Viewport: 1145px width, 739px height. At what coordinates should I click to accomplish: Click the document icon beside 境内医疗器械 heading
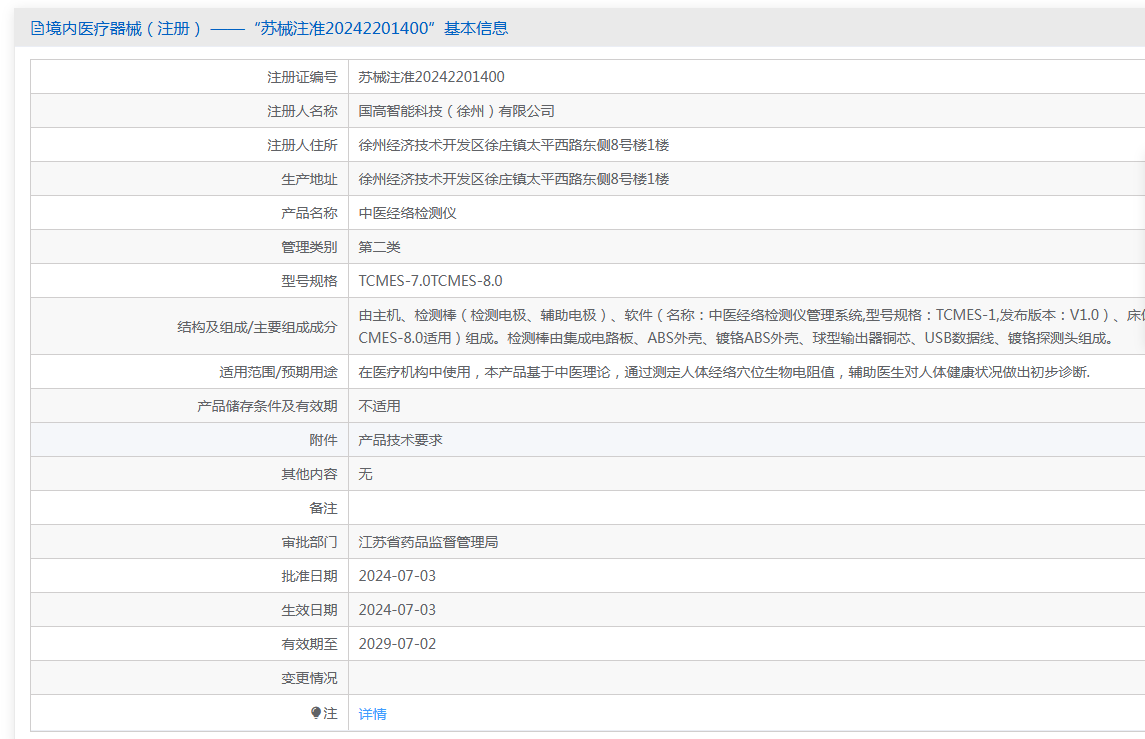tap(37, 28)
